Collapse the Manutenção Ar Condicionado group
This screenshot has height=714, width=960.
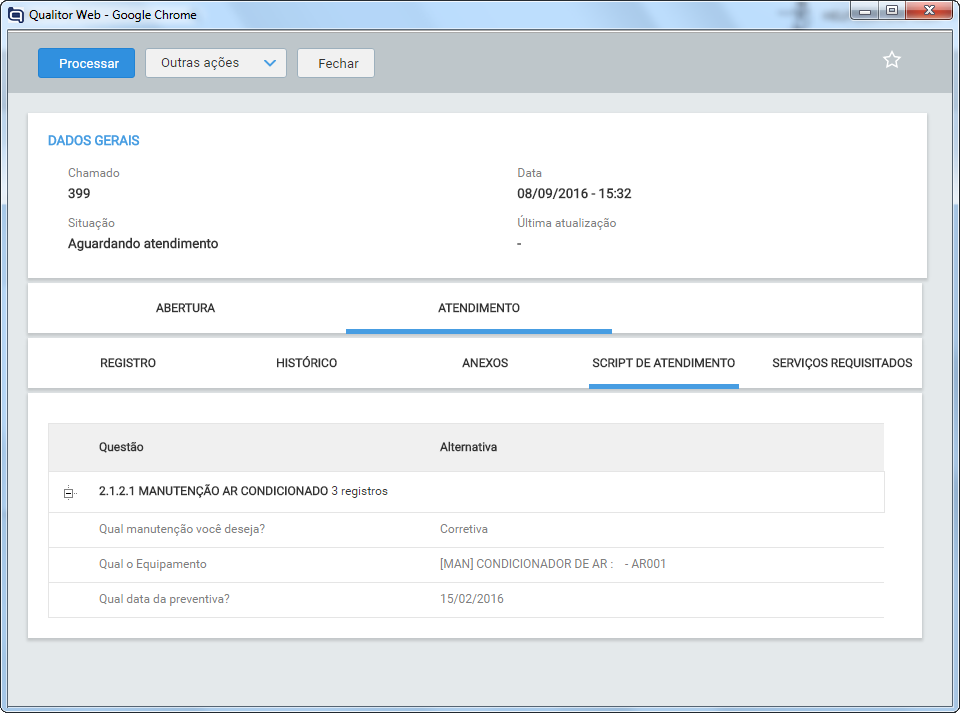[69, 492]
